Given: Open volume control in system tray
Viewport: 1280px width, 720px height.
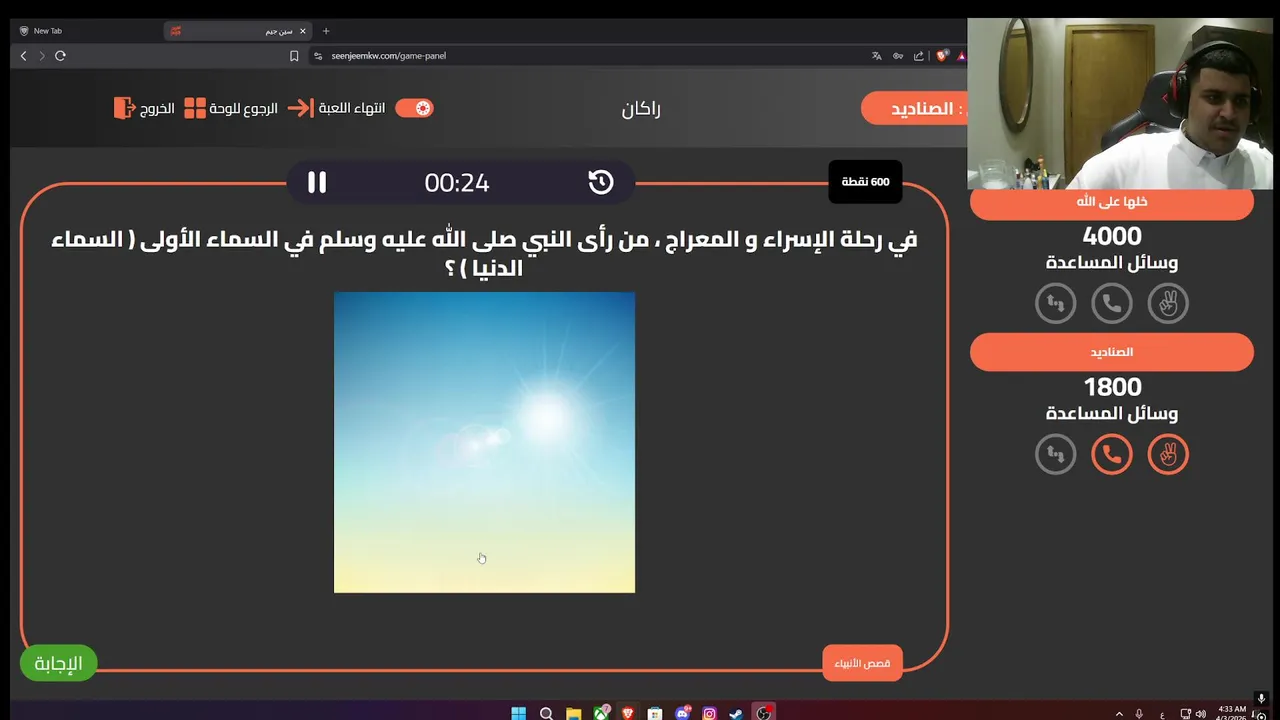Looking at the screenshot, I should click(1200, 714).
